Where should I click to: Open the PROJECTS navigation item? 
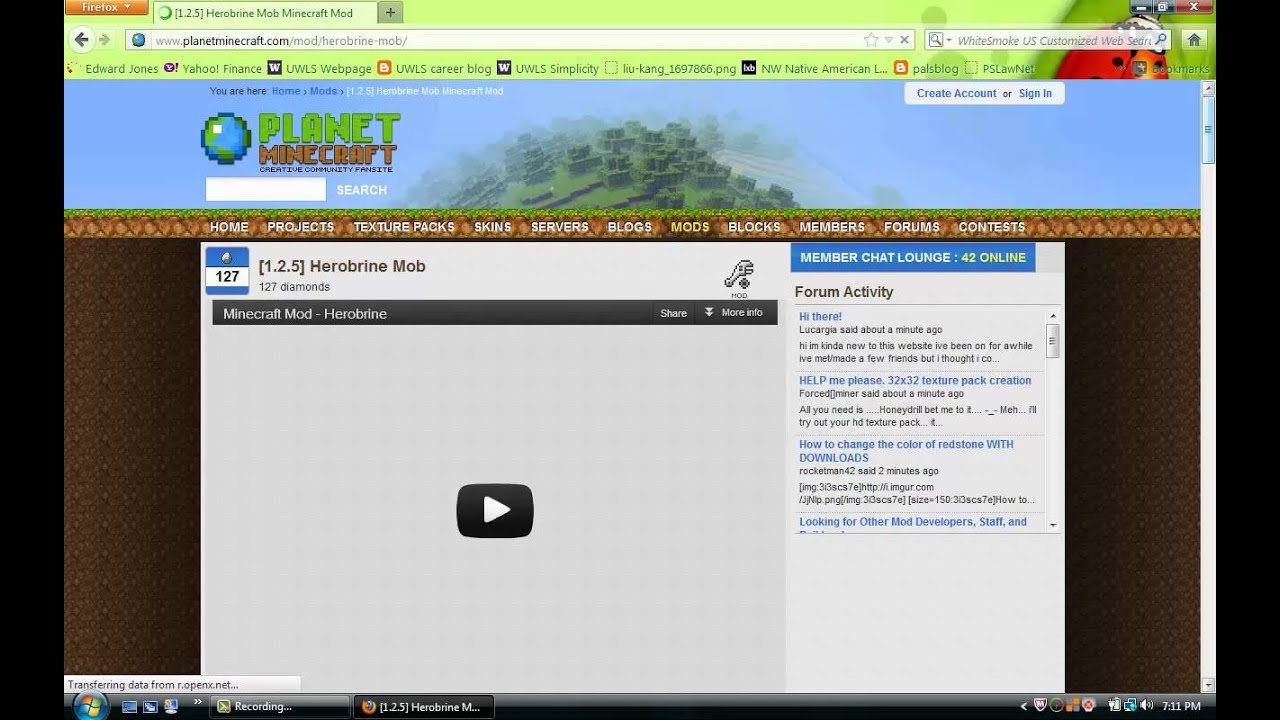pyautogui.click(x=300, y=227)
